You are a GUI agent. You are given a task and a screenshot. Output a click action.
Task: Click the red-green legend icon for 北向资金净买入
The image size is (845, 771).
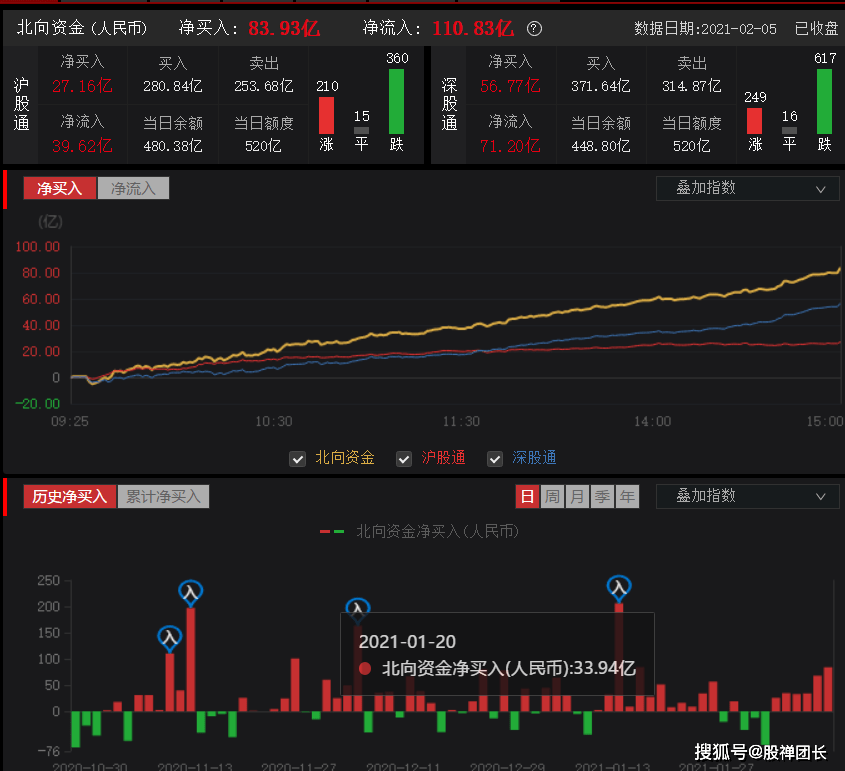click(x=332, y=531)
